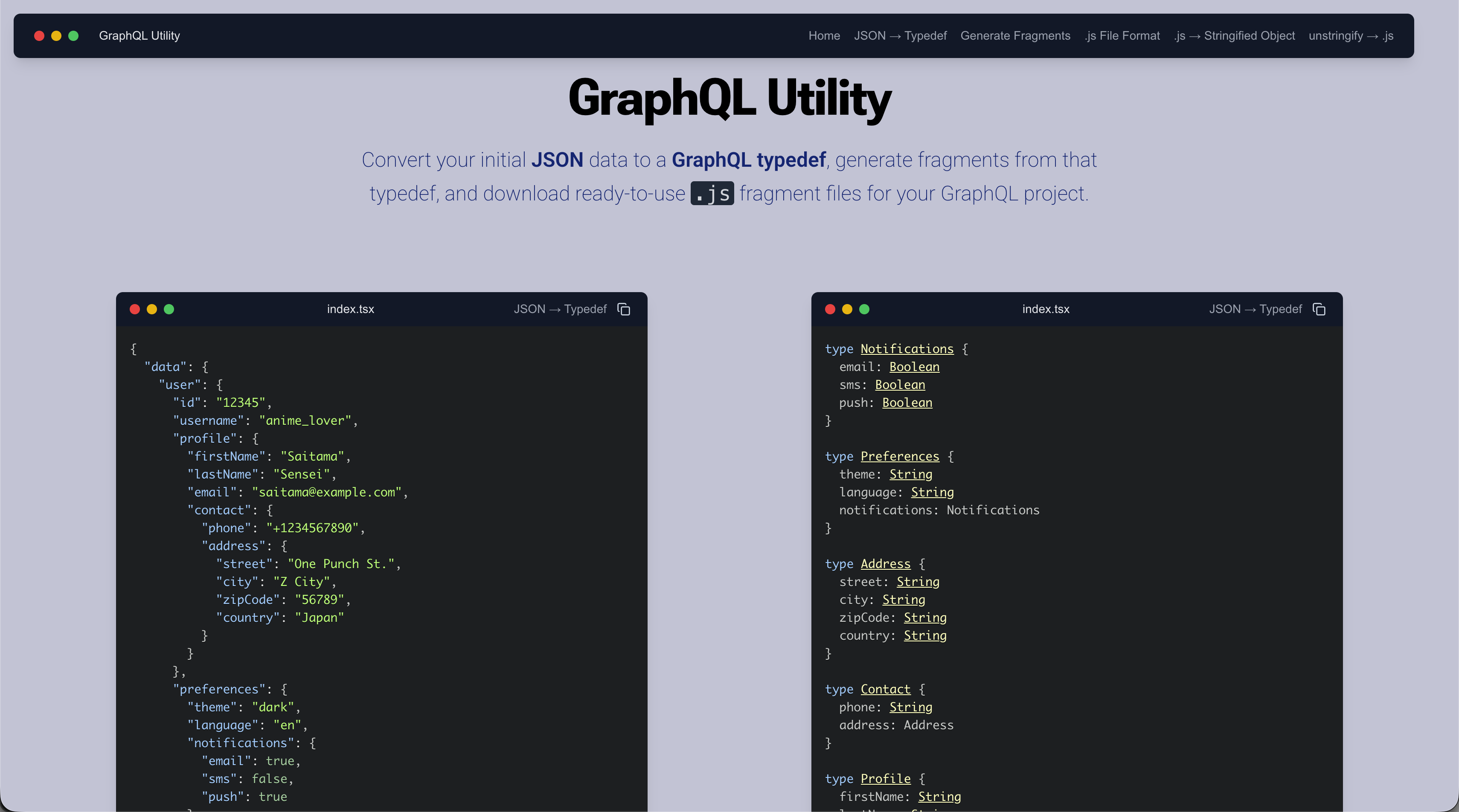Click the "One Punch St." street value
This screenshot has height=812, width=1459.
coord(341,564)
